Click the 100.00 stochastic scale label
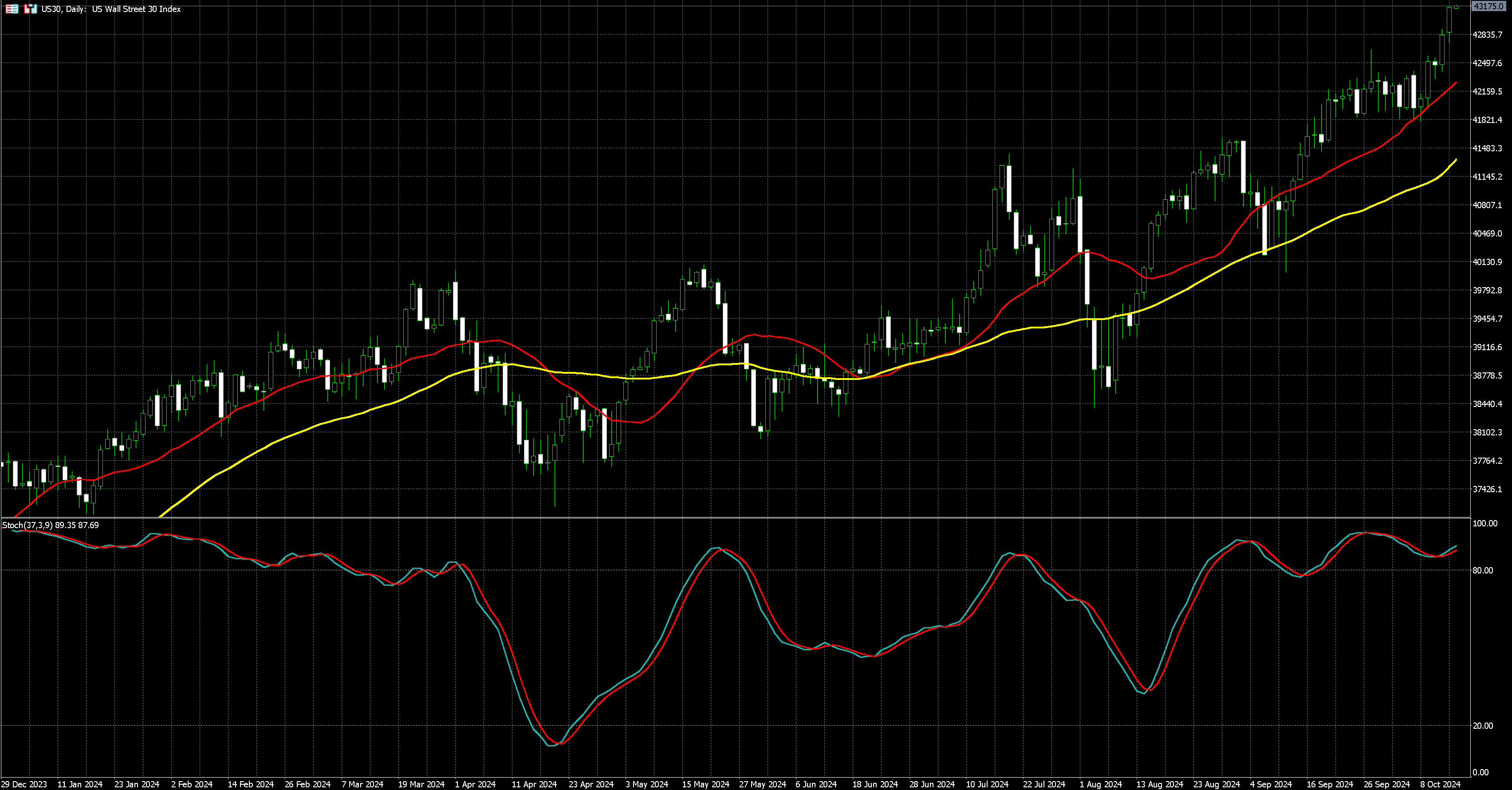Viewport: 1512px width, 790px height. 1485,523
